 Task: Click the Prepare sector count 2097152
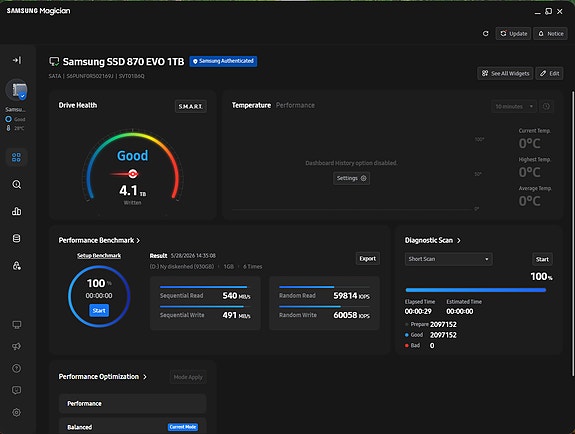click(443, 324)
